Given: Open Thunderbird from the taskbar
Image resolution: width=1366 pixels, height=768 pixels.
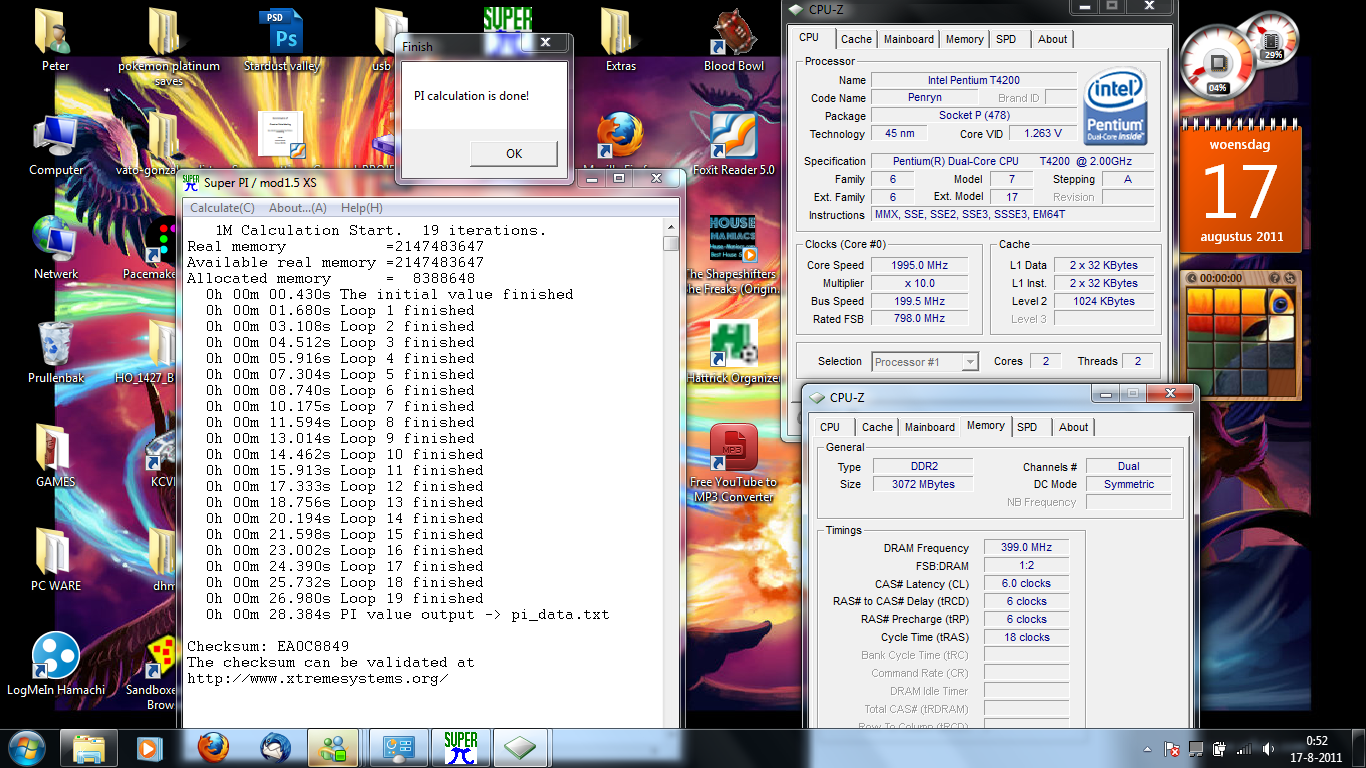Looking at the screenshot, I should coord(275,748).
